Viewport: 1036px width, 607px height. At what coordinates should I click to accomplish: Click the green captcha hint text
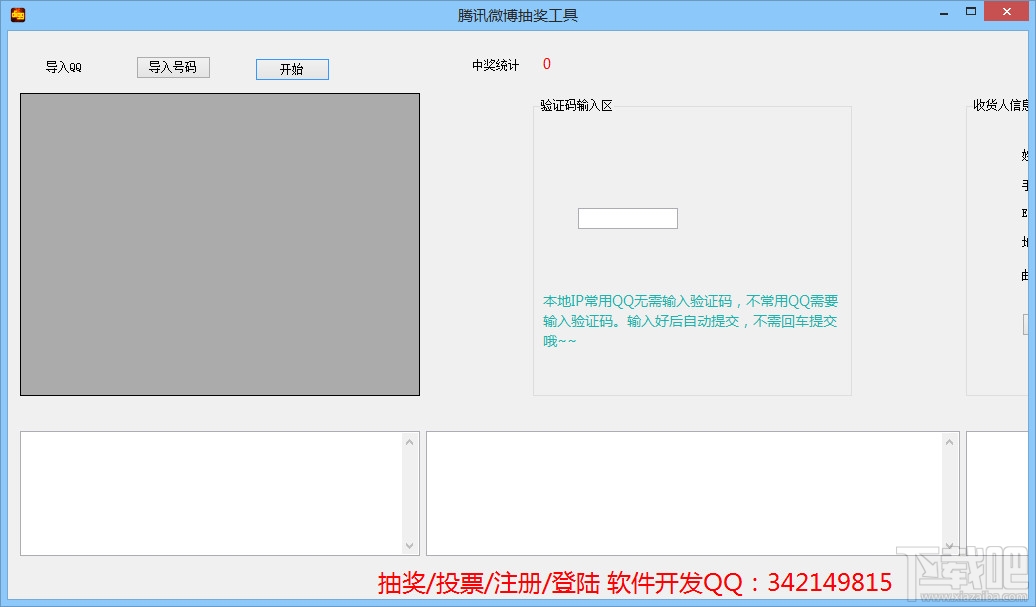(x=690, y=321)
